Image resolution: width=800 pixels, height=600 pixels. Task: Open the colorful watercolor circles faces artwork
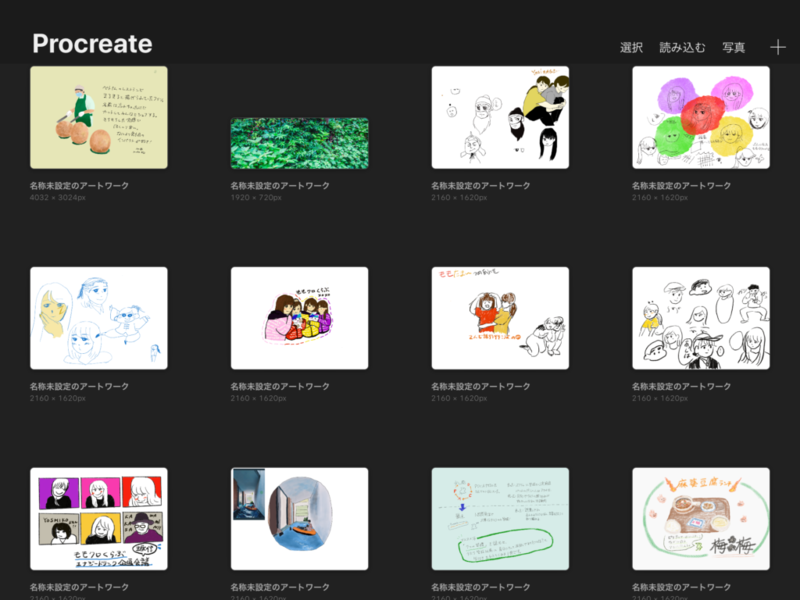pos(701,117)
